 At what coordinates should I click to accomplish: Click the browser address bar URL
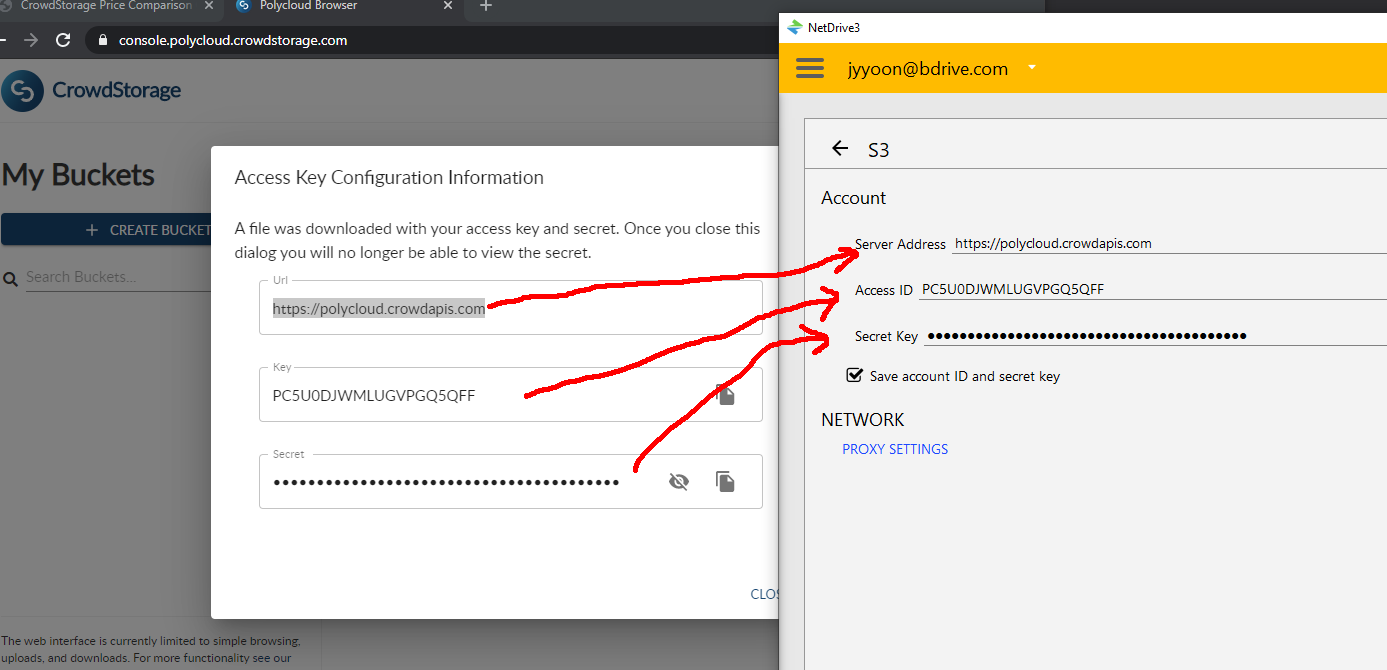(x=233, y=41)
